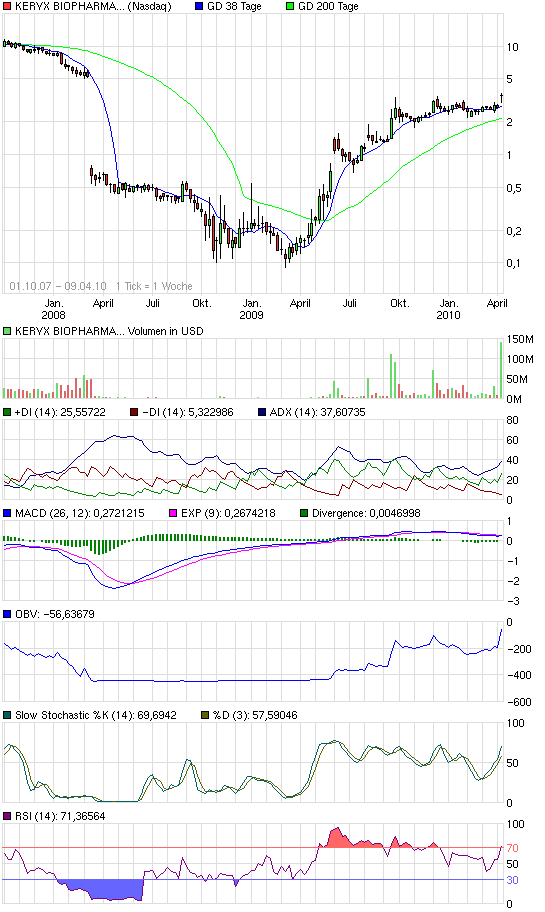Click the ADX (14): 37,60735 label
The height and width of the screenshot is (912, 545).
(317, 412)
